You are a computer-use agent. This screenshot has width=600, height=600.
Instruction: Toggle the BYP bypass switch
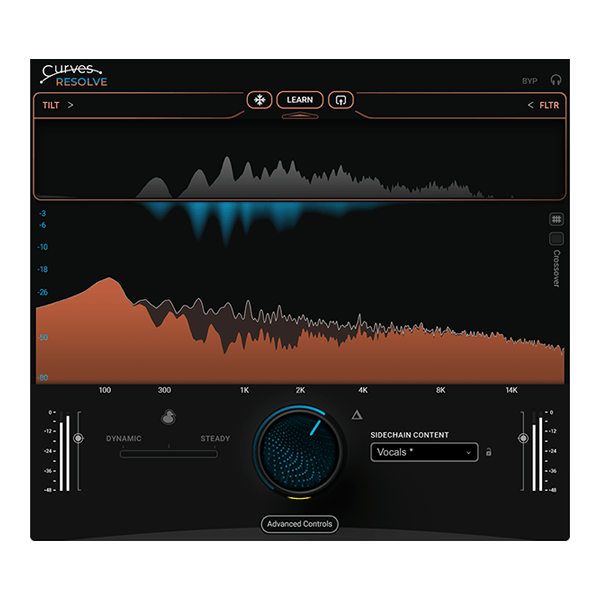pyautogui.click(x=530, y=80)
